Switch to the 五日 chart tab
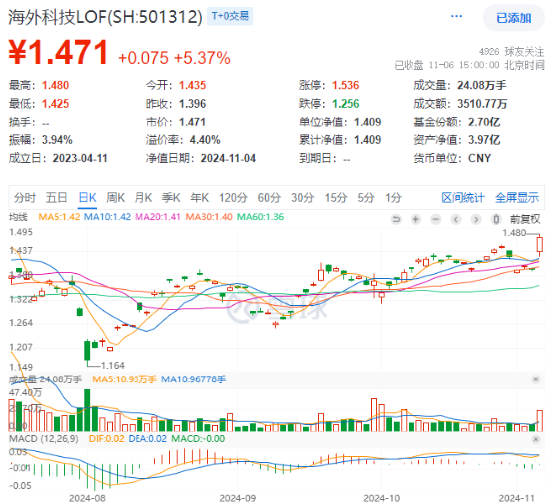The image size is (550, 504). point(56,198)
